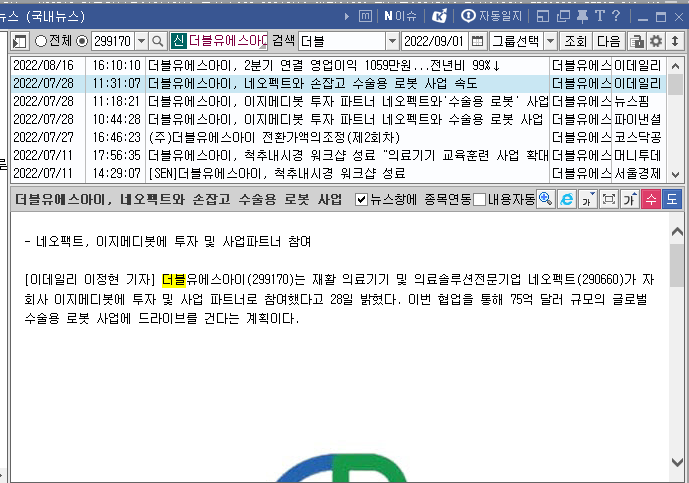Click the duplicate window icon beside pin
This screenshot has width=689, height=483.
563,17
